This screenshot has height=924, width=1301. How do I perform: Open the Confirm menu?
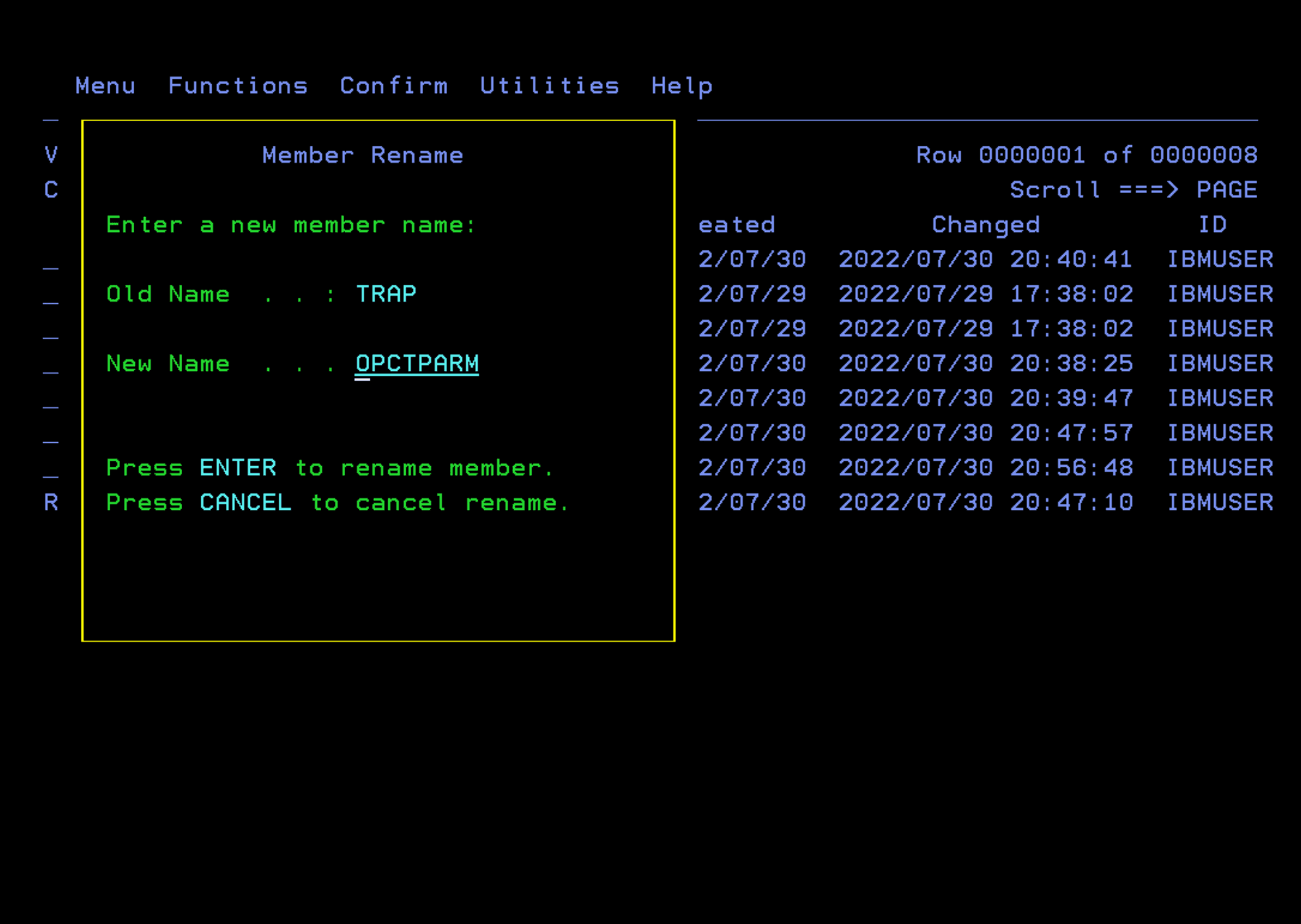394,86
